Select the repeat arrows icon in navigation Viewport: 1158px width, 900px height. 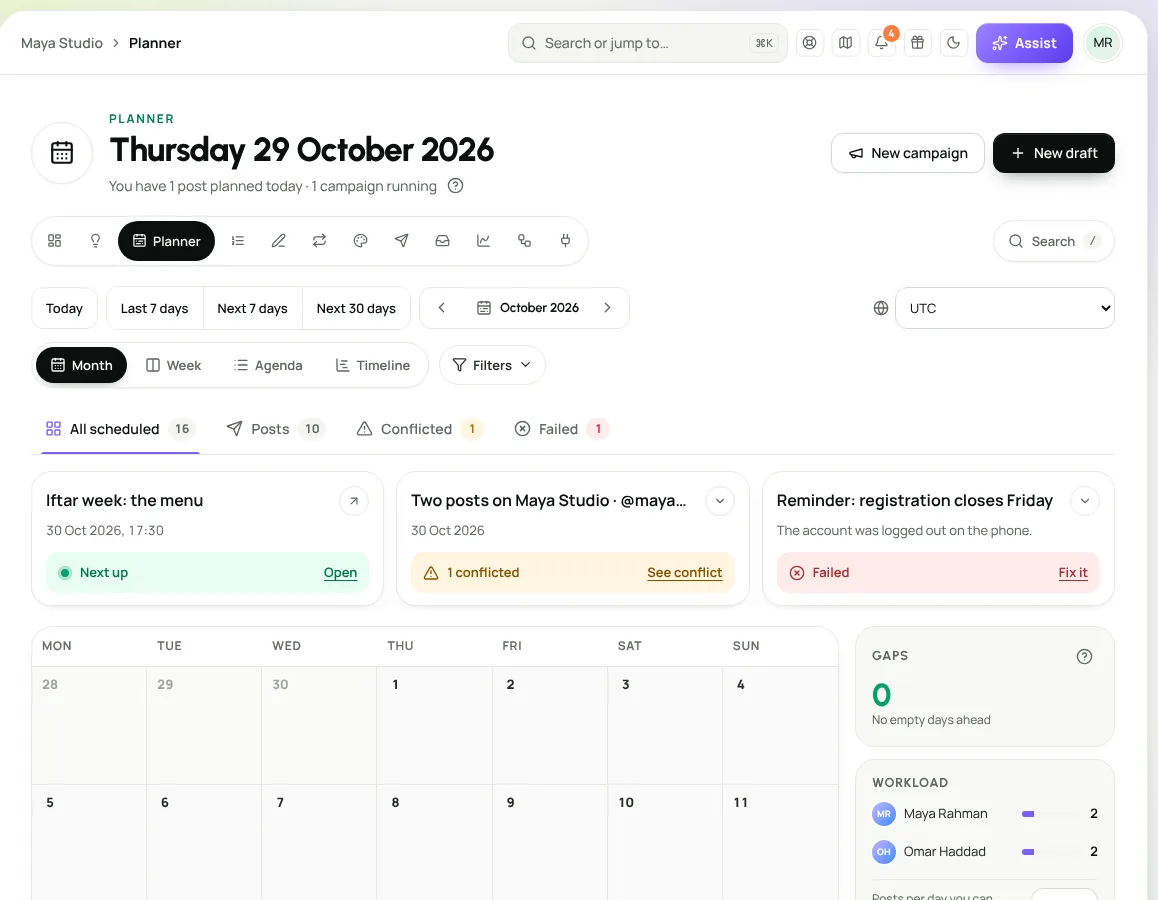[319, 241]
